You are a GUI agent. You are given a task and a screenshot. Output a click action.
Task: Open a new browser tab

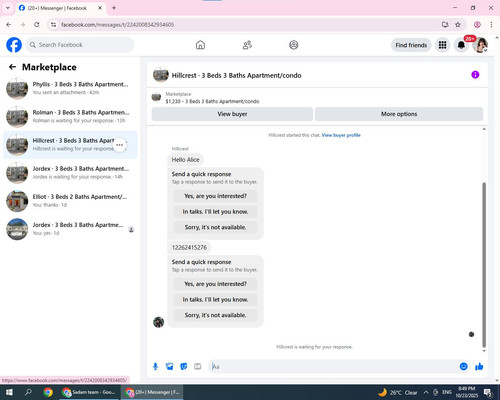pyautogui.click(x=114, y=8)
